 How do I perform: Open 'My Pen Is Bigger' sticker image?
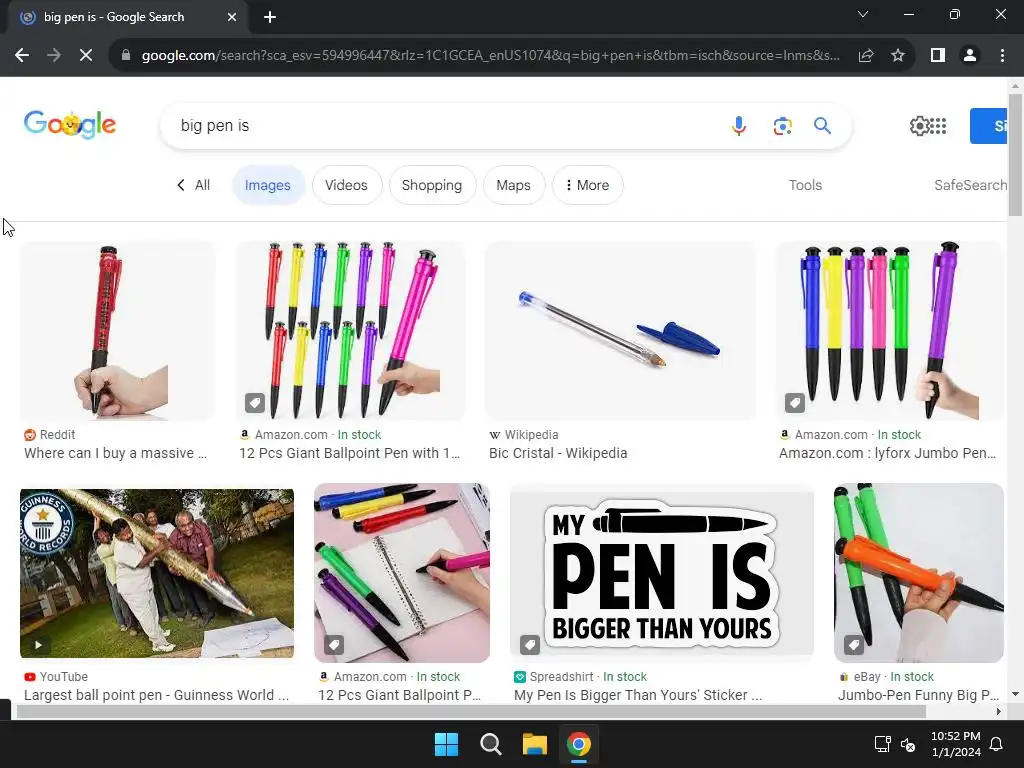[x=662, y=573]
